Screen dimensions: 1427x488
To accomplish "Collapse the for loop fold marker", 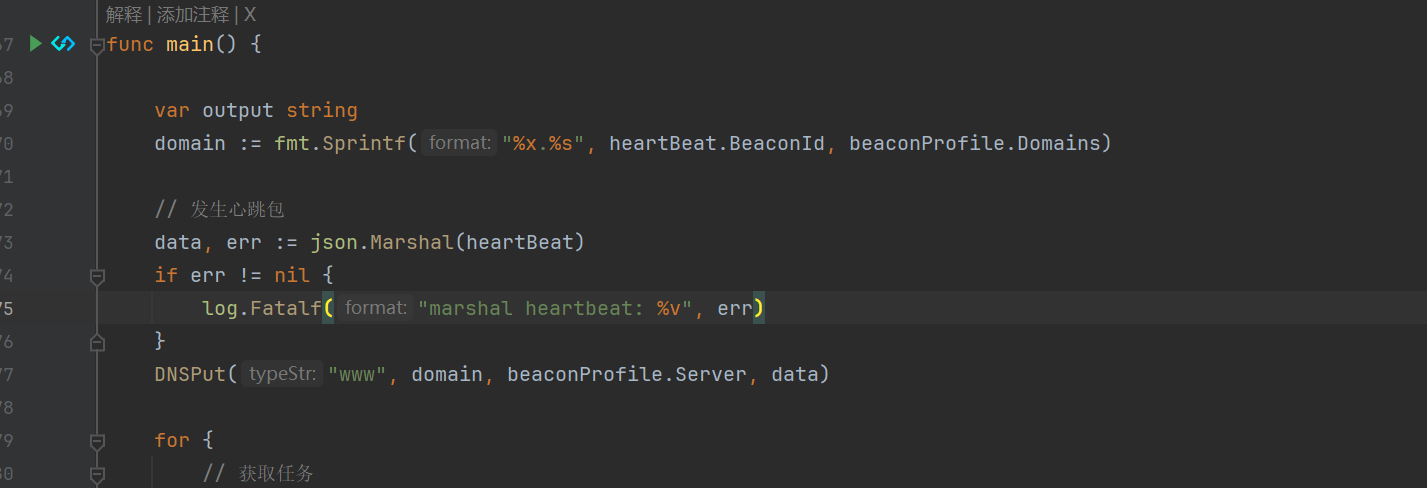I will (x=97, y=441).
